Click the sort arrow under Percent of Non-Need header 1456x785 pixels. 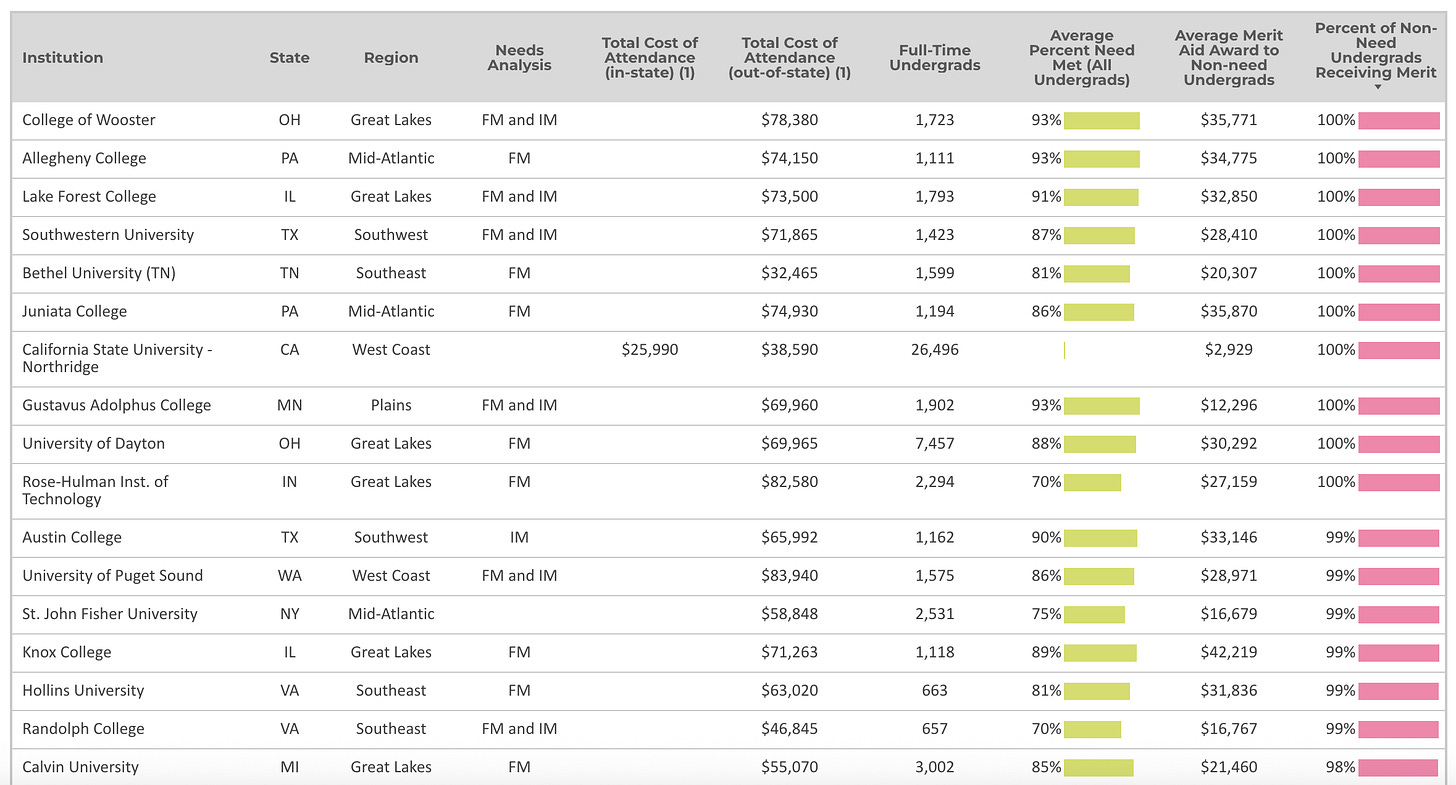(1377, 87)
